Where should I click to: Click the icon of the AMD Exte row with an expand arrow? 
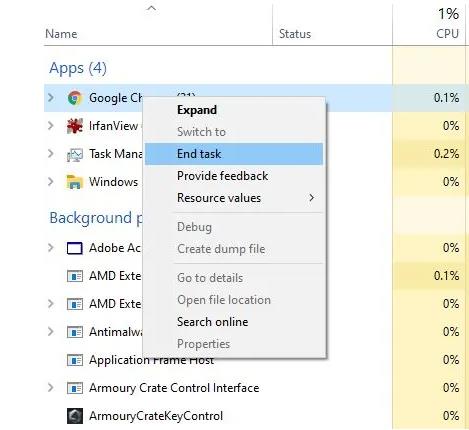[75, 304]
